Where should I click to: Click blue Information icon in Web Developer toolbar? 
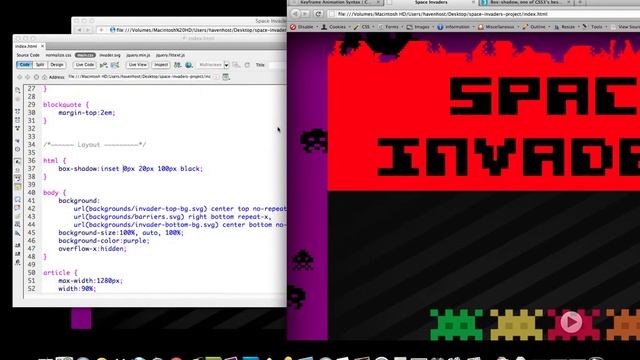click(440, 27)
